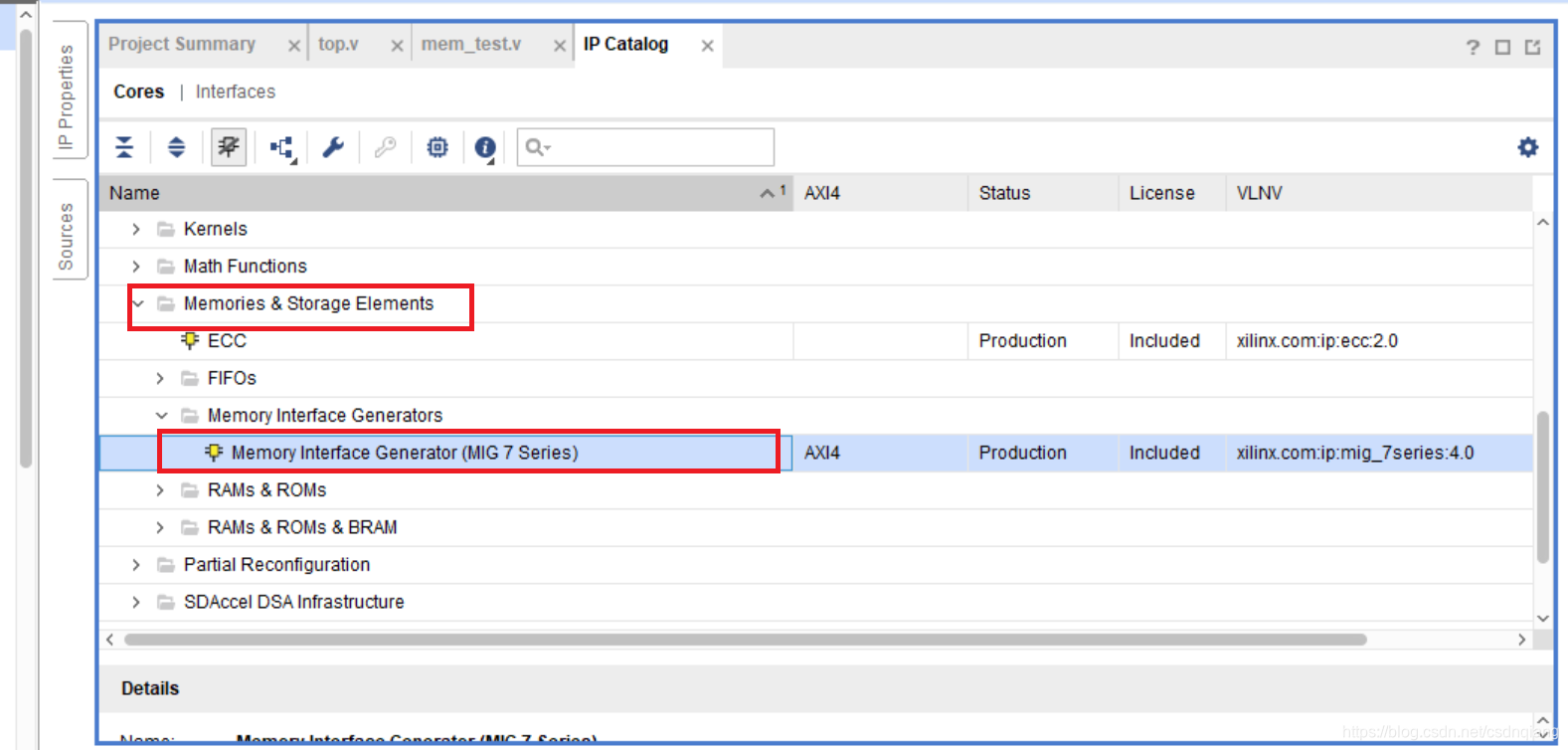Expand the Kernels folder
1568x750 pixels.
(x=136, y=229)
